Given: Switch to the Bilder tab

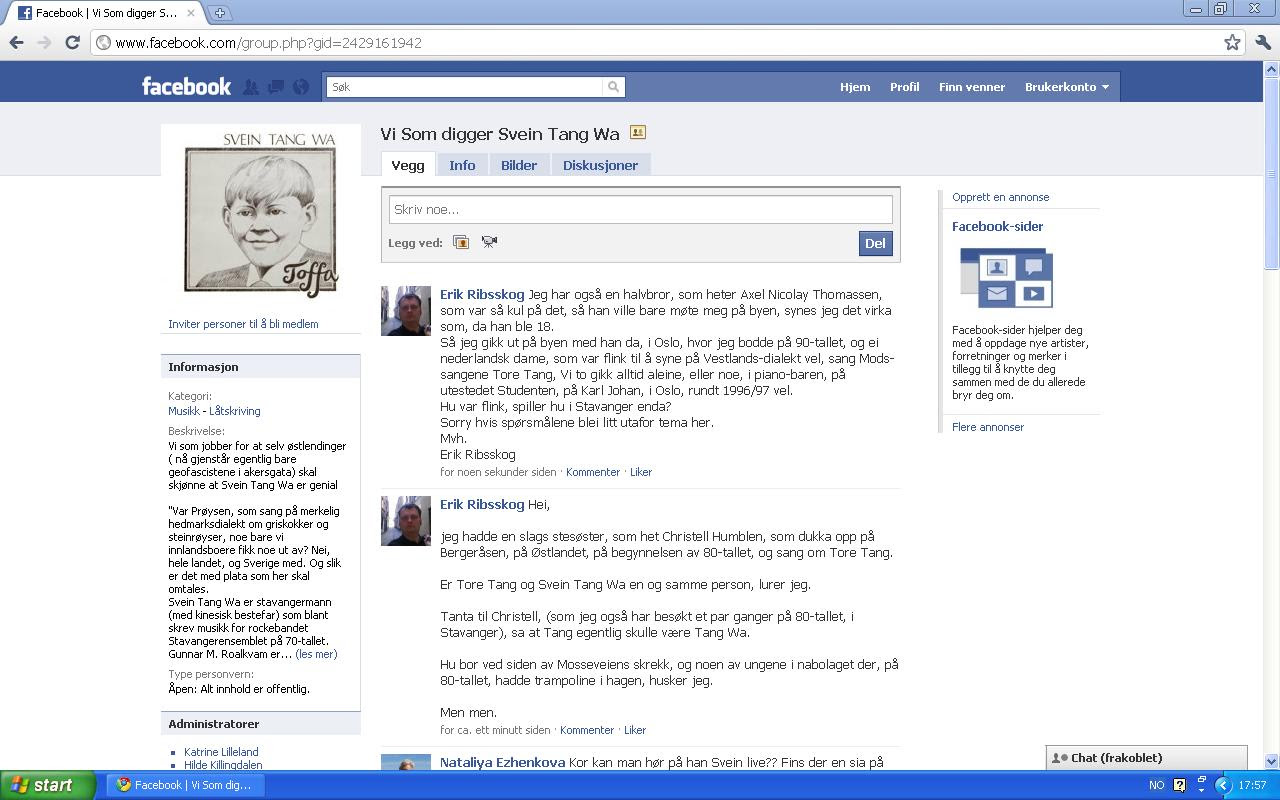Looking at the screenshot, I should coord(519,165).
